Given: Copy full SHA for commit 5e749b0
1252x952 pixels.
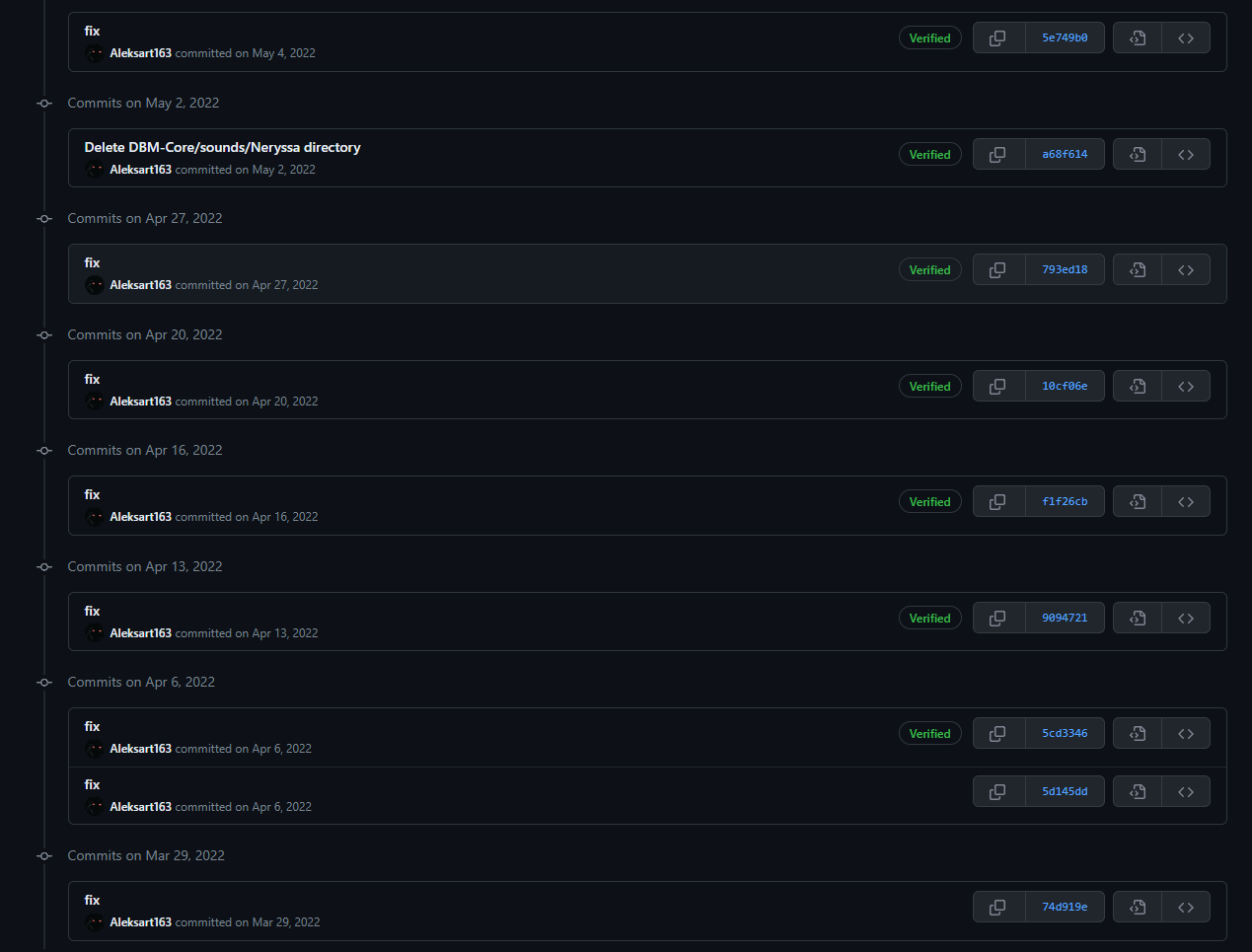Looking at the screenshot, I should point(997,38).
